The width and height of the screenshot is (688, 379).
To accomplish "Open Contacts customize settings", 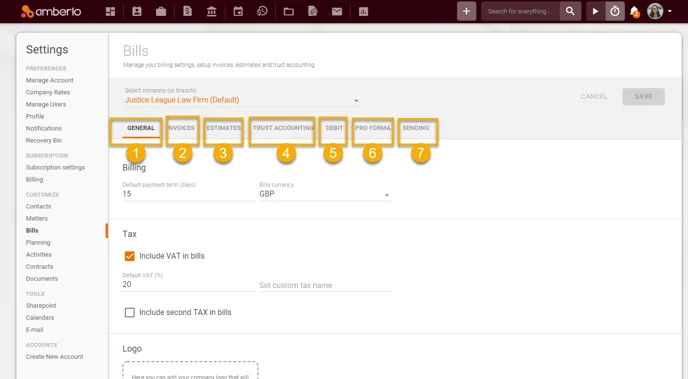I will coord(38,206).
